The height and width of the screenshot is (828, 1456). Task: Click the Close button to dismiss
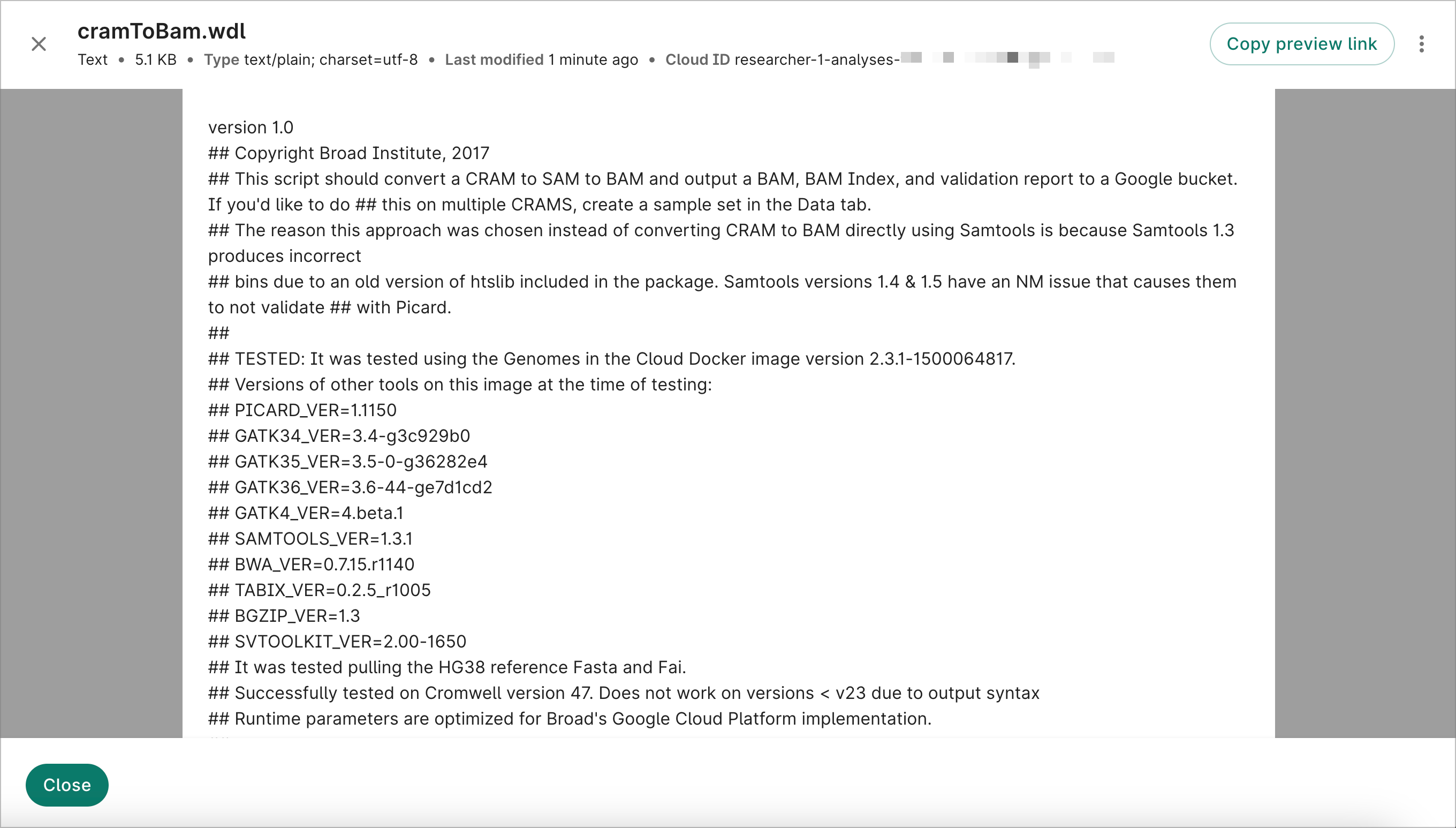click(68, 785)
